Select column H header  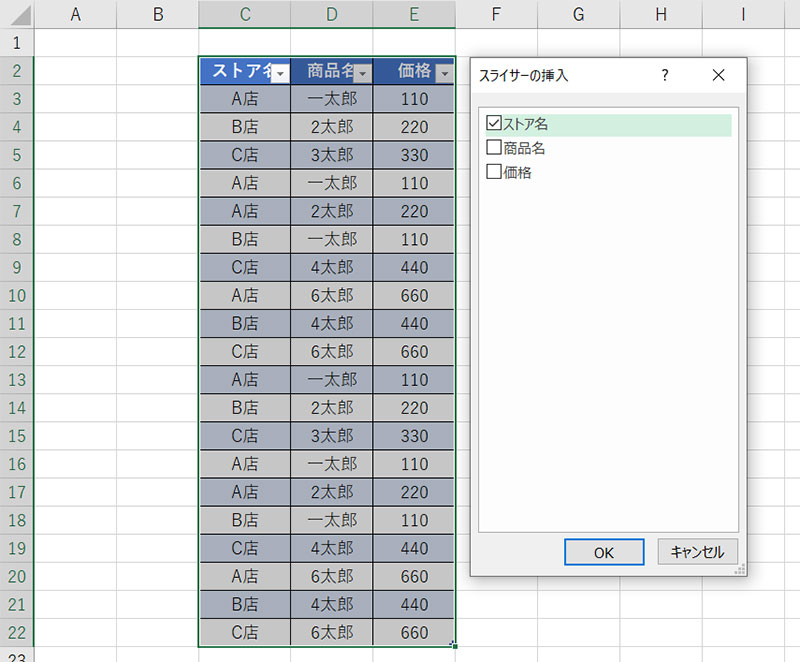pyautogui.click(x=660, y=14)
